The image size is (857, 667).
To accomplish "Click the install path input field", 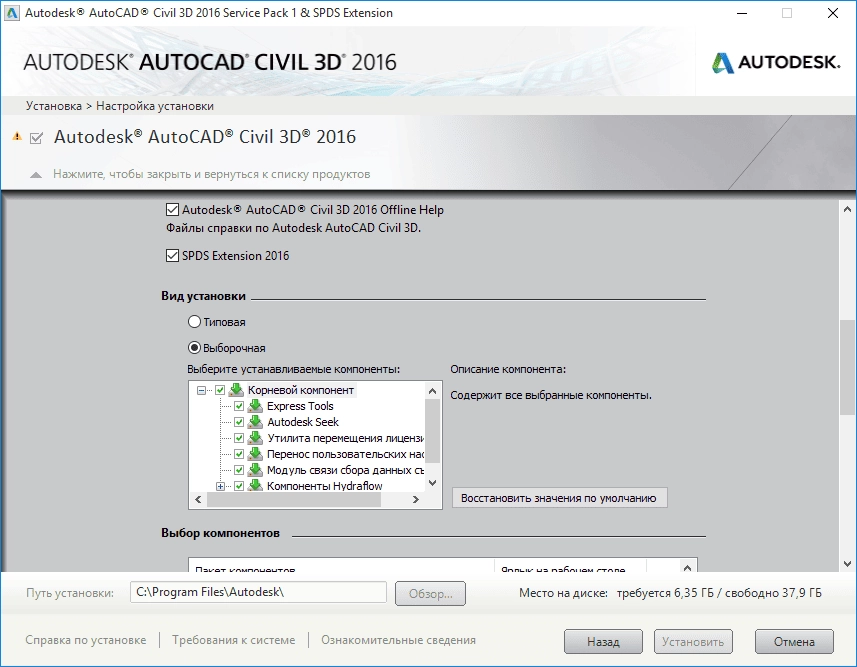I will pyautogui.click(x=259, y=592).
